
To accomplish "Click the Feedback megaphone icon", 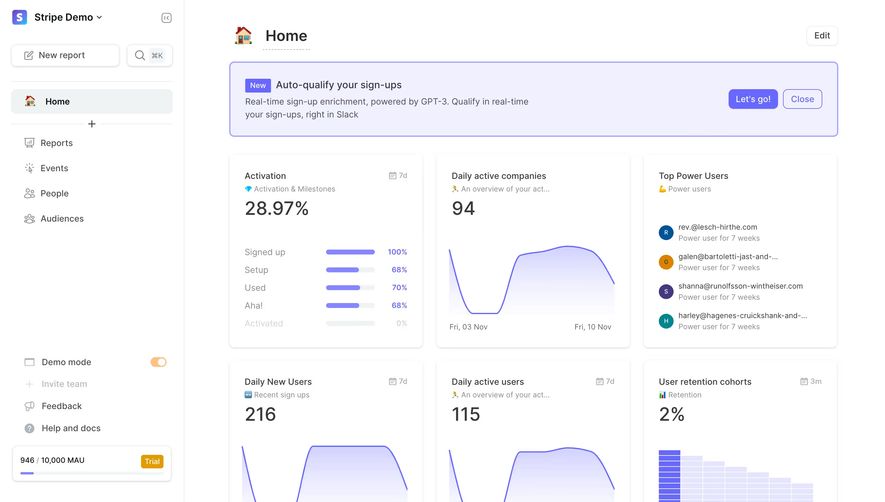I will [x=29, y=406].
